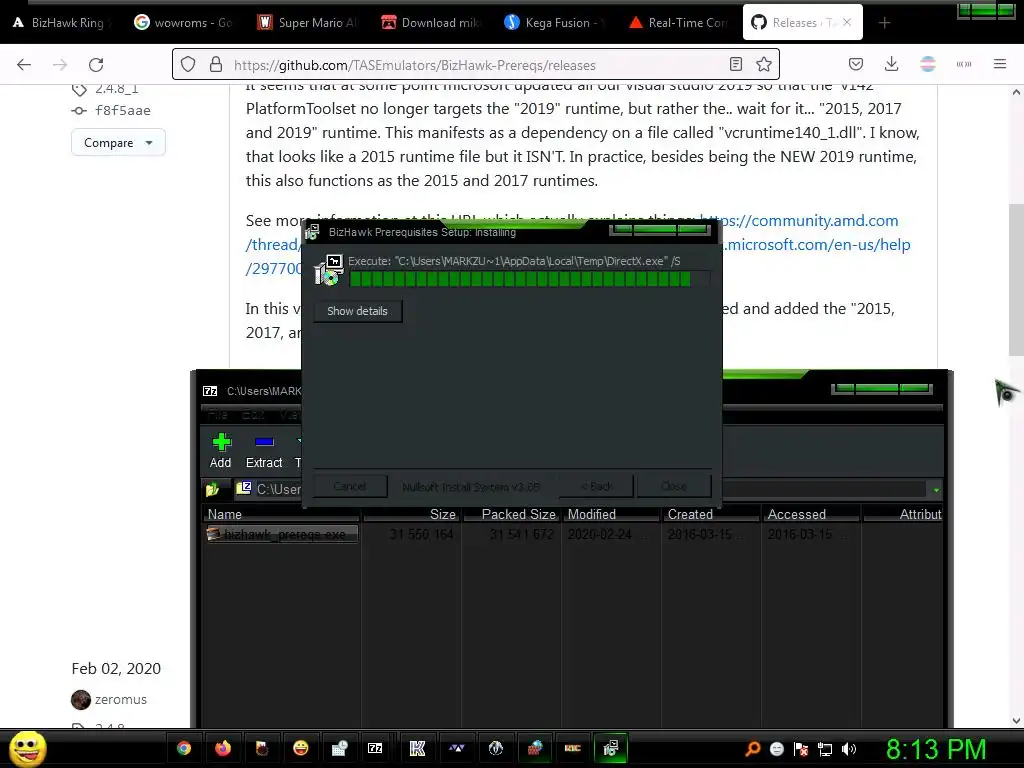Screen dimensions: 1024x768
Task: Open the network tray icon
Action: point(825,749)
